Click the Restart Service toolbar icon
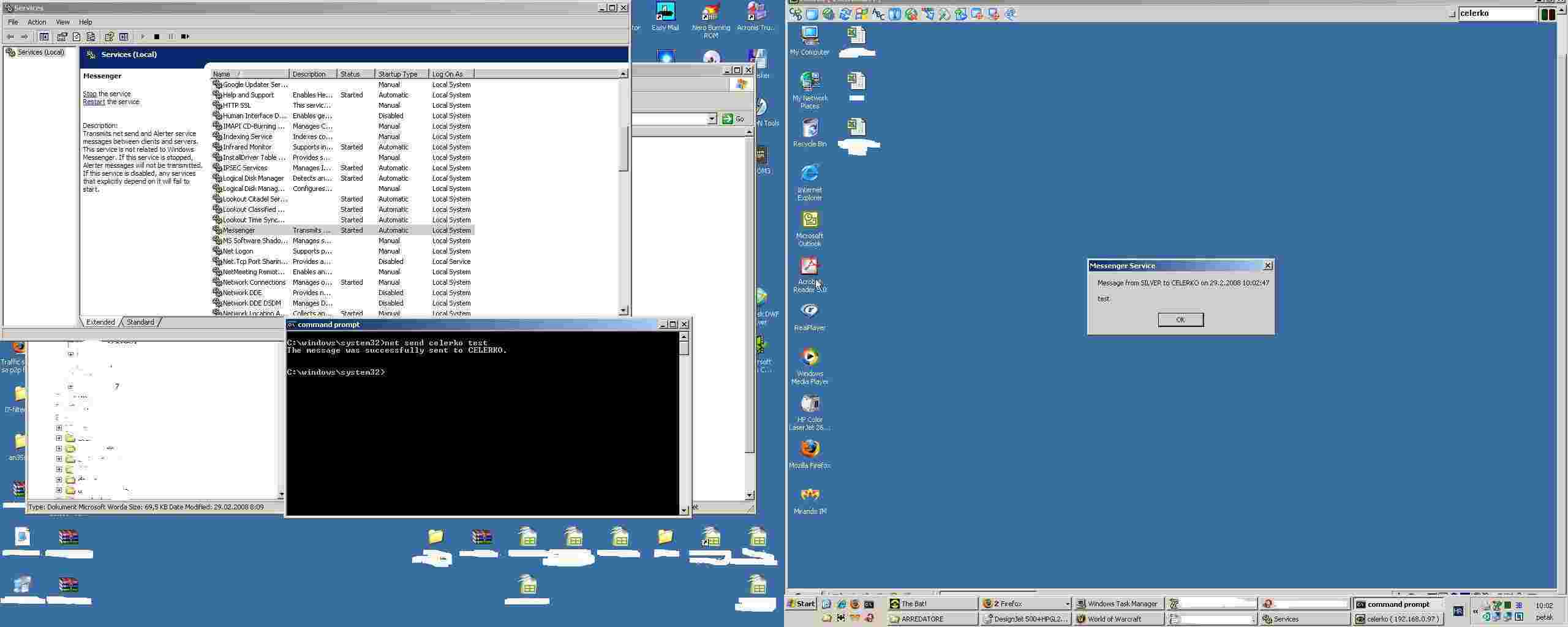 pyautogui.click(x=185, y=37)
